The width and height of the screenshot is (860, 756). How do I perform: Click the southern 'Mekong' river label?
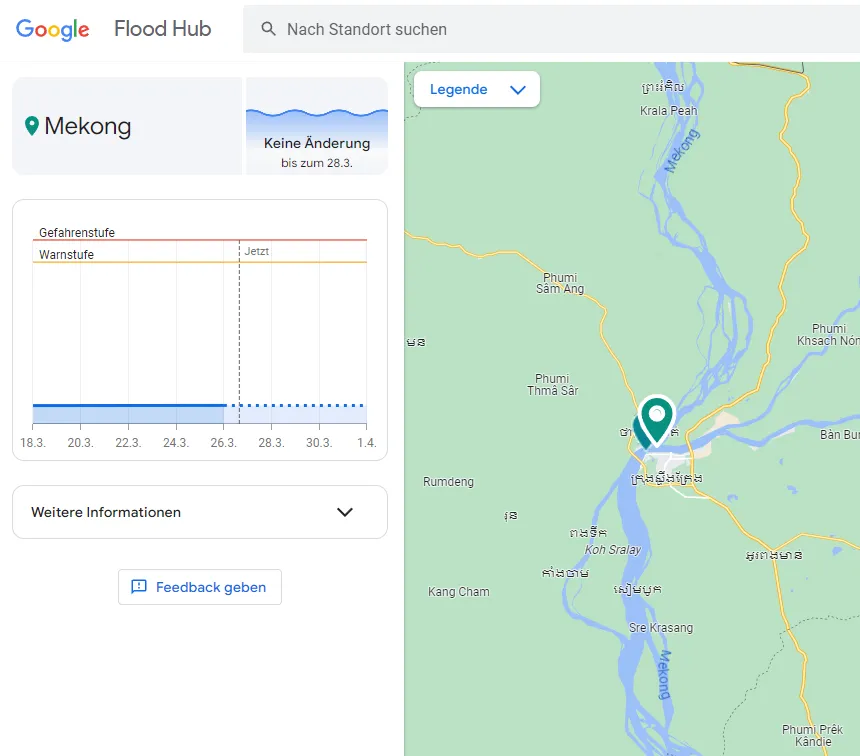pyautogui.click(x=664, y=675)
